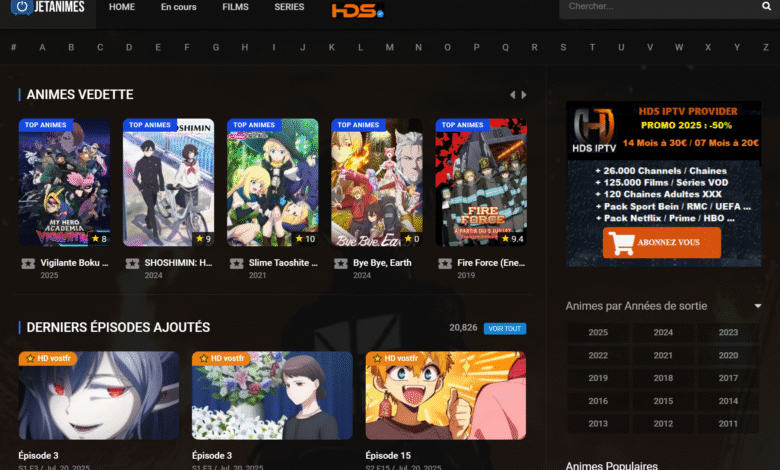The height and width of the screenshot is (470, 780).
Task: Select year 2017 in release years
Action: [x=728, y=378]
